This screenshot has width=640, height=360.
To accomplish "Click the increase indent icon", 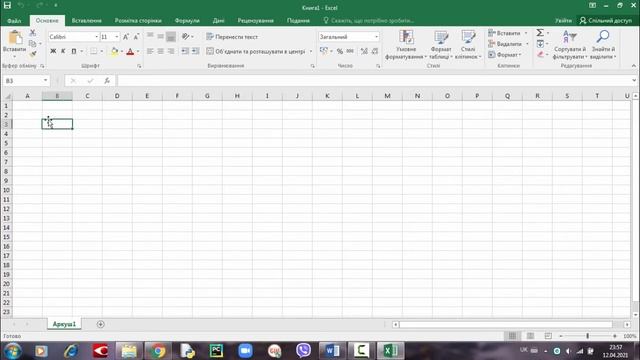I will pos(196,51).
